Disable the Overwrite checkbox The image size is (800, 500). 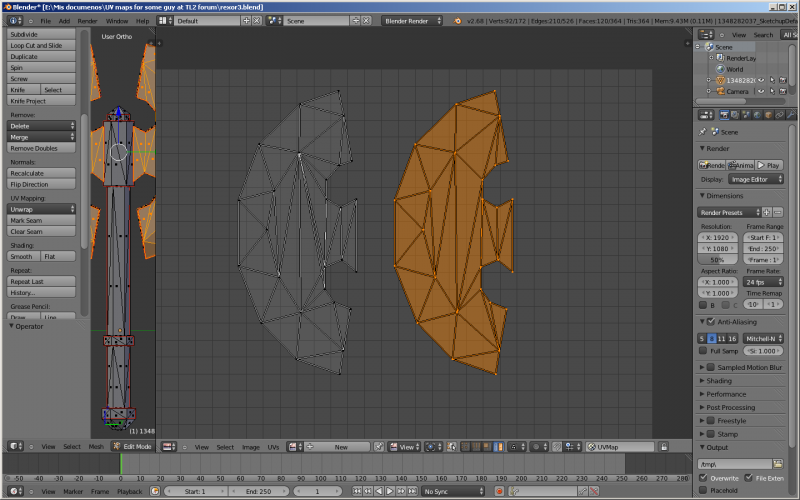[x=703, y=478]
